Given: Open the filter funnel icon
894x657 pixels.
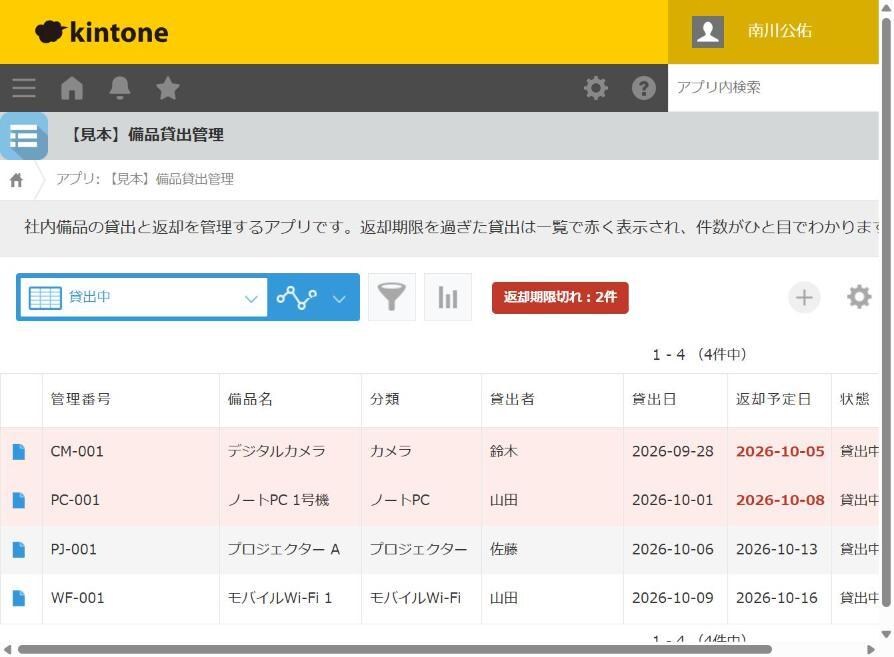Looking at the screenshot, I should pyautogui.click(x=392, y=297).
